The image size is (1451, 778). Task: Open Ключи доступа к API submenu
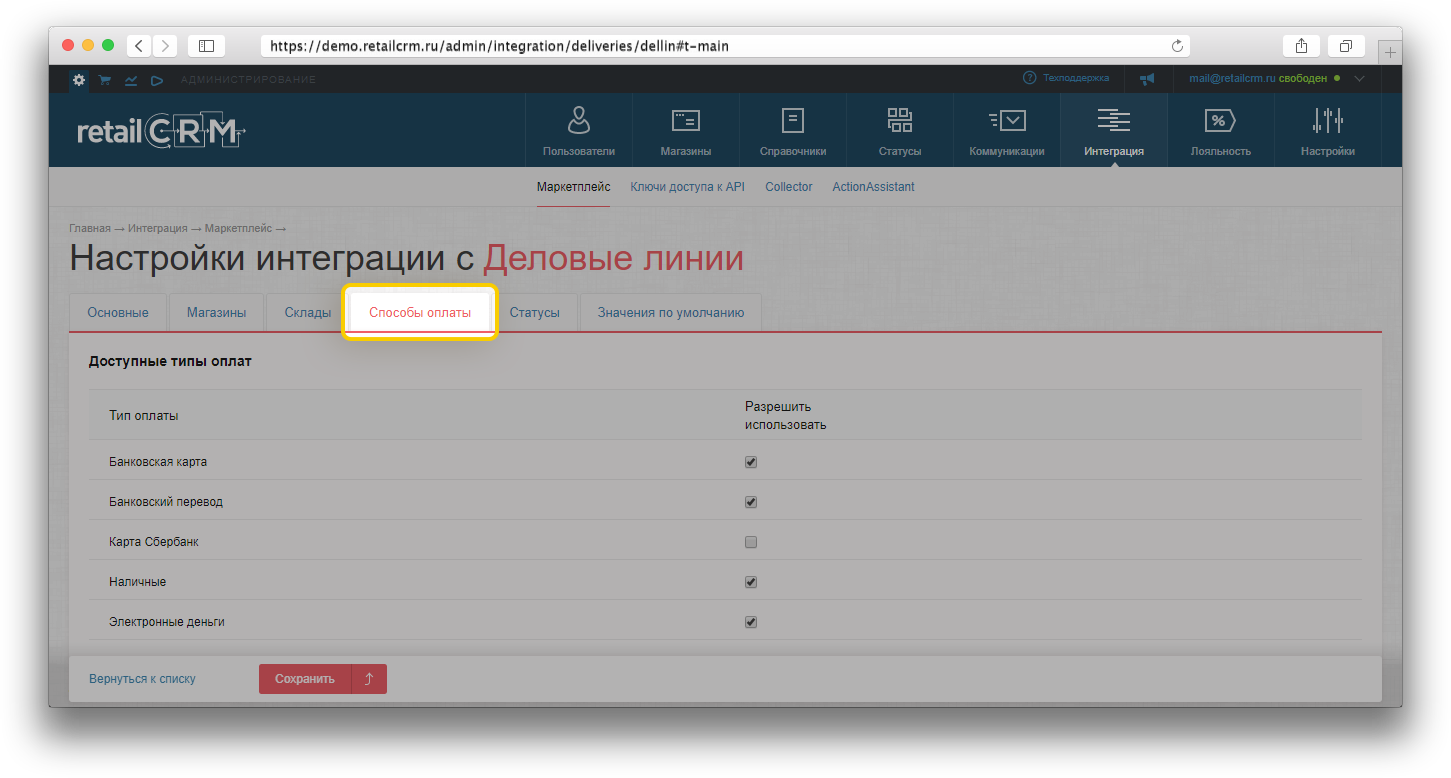[x=688, y=187]
